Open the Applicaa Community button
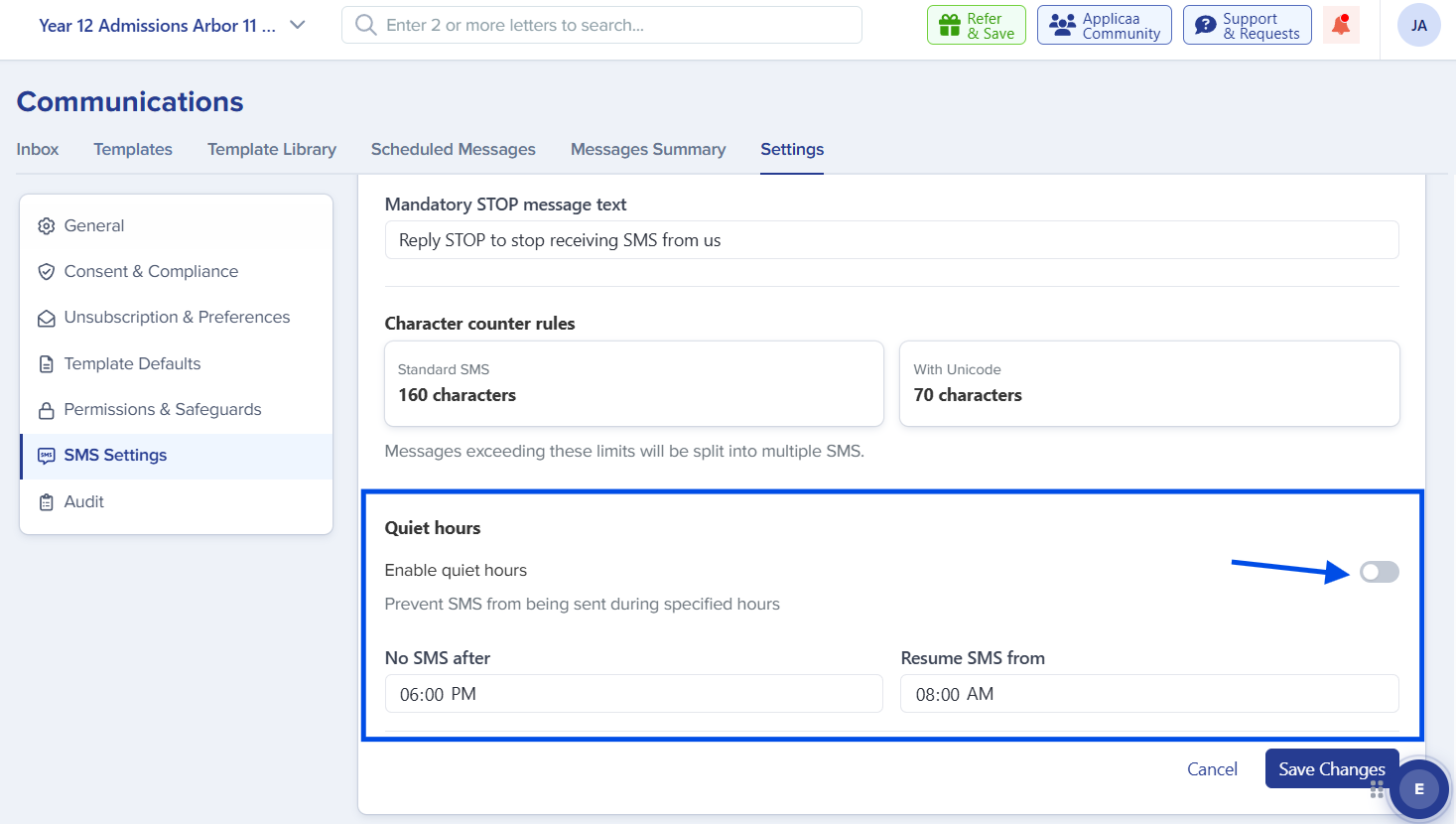Viewport: 1456px width, 824px height. tap(1105, 26)
